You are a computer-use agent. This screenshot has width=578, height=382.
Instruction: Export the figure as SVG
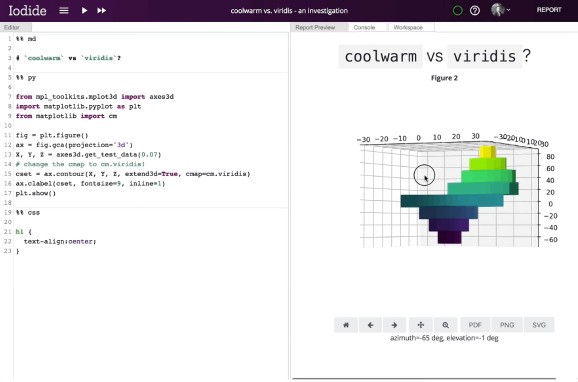click(x=539, y=325)
